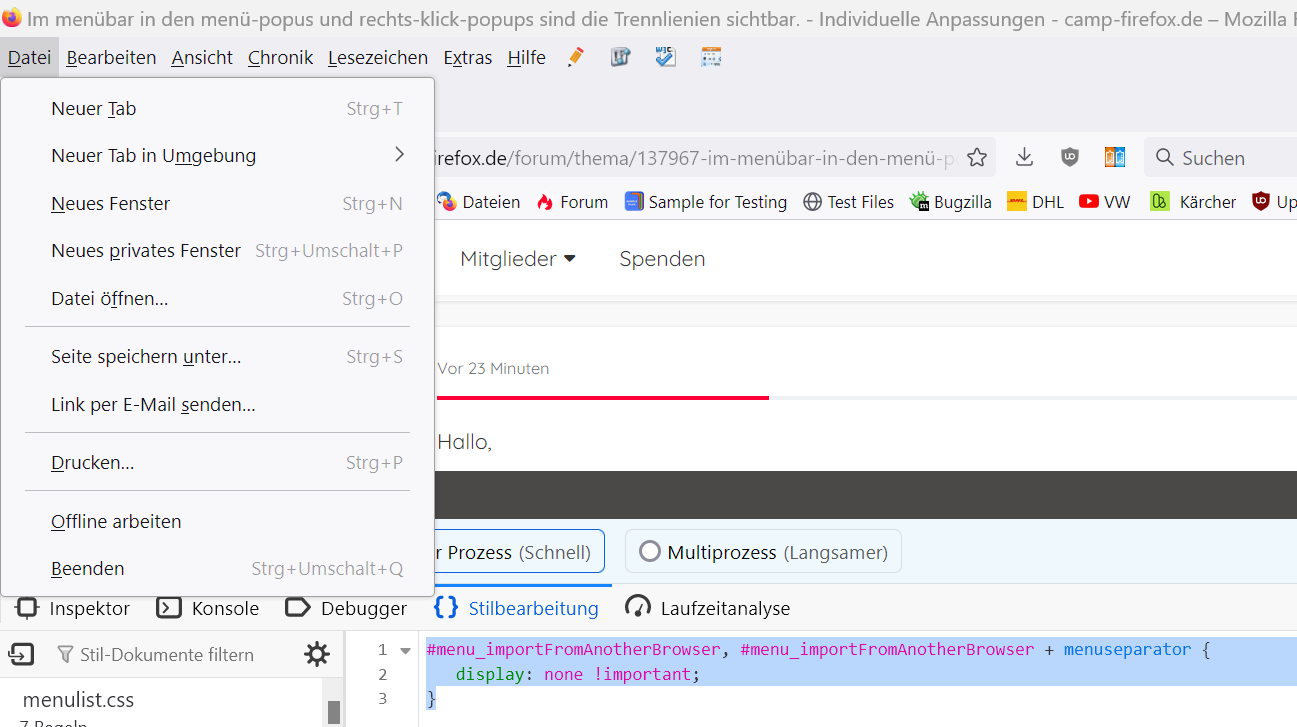Collapse the CSS rule at line 1

coord(405,650)
